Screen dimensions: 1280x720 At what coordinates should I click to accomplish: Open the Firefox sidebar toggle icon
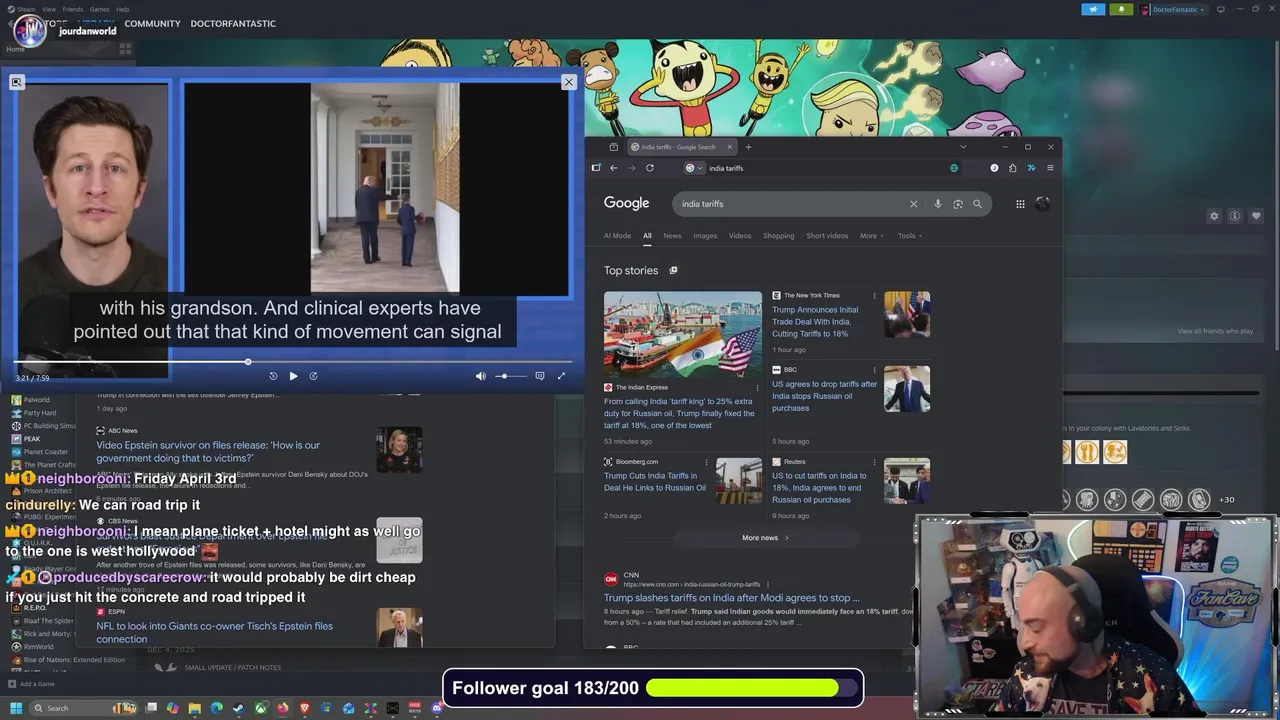pyautogui.click(x=596, y=168)
